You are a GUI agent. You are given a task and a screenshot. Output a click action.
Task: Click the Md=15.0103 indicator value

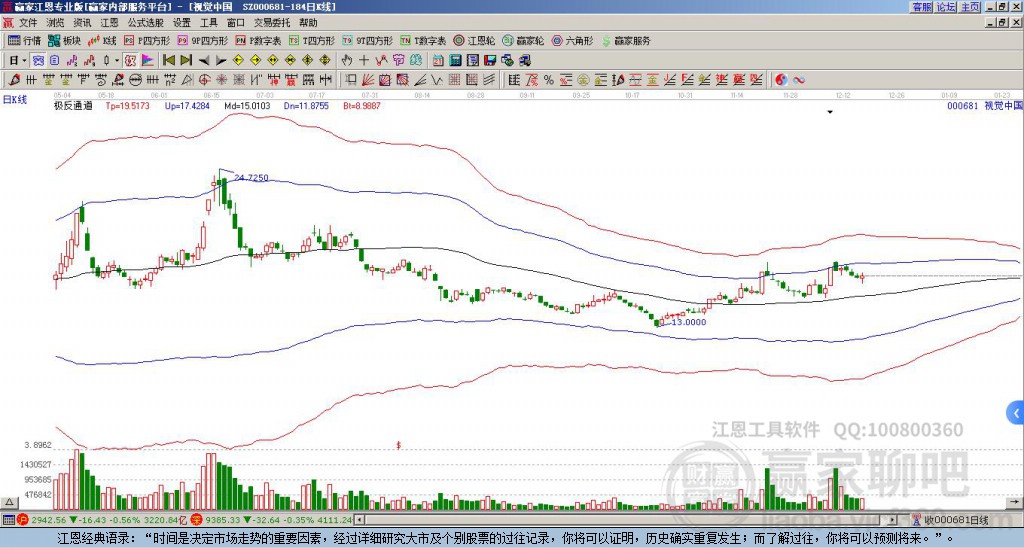[248, 106]
